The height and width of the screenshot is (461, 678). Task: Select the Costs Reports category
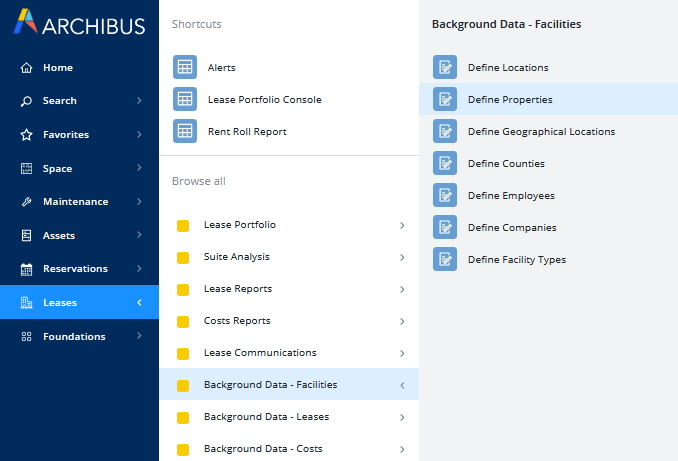(237, 321)
